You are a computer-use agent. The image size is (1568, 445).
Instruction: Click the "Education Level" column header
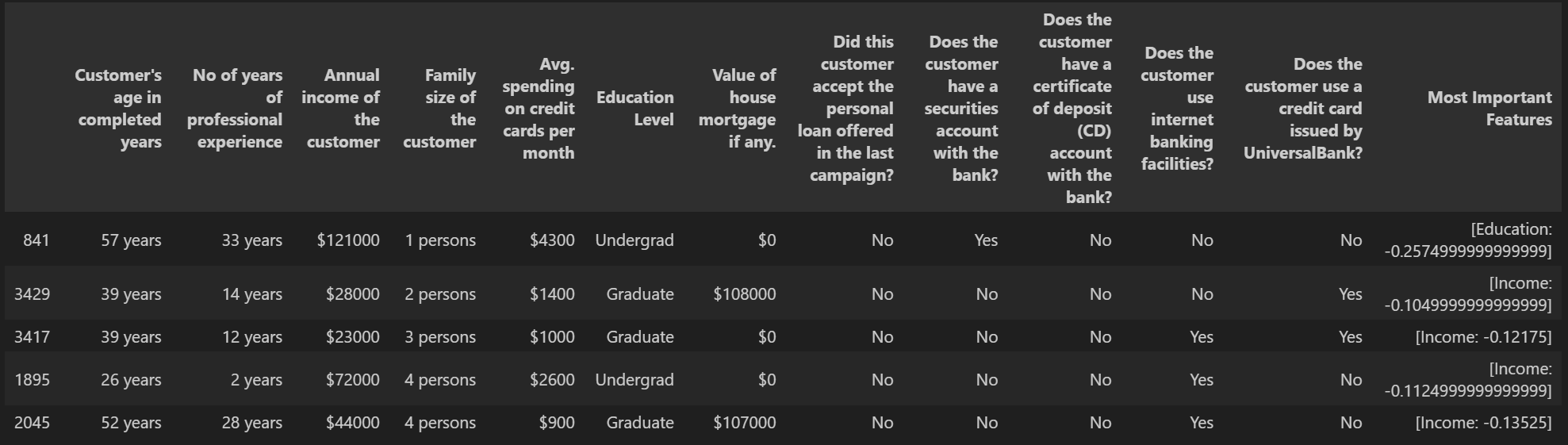tap(634, 109)
